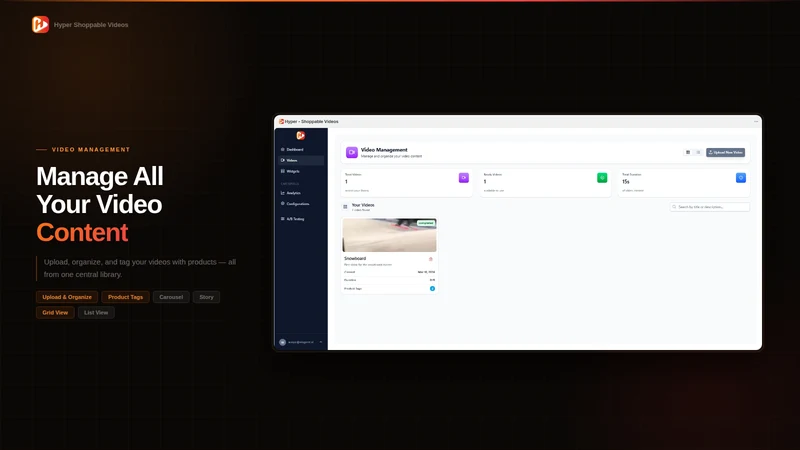Viewport: 800px width, 450px height.
Task: Click the window title bar Hyper icon
Action: pos(282,121)
